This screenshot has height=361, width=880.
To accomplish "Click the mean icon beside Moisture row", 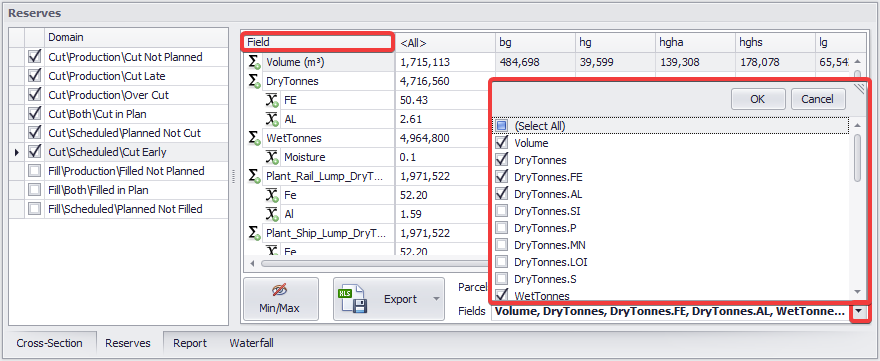I will coord(272,157).
